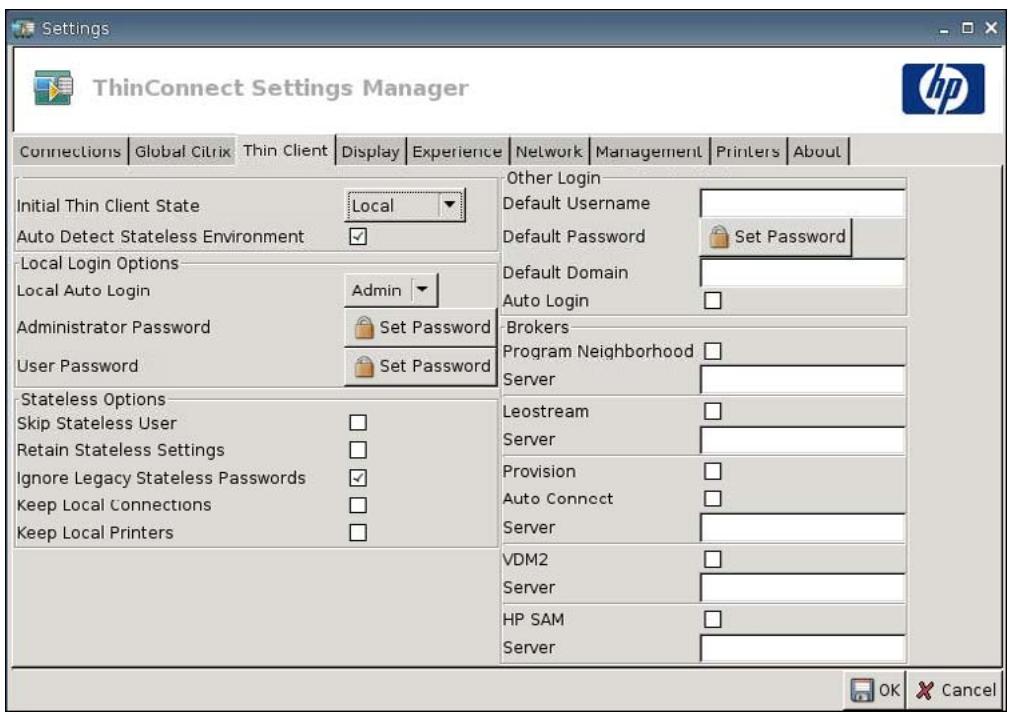Click Server field under Leostream
Screen dimensions: 1012x715
[x=803, y=439]
